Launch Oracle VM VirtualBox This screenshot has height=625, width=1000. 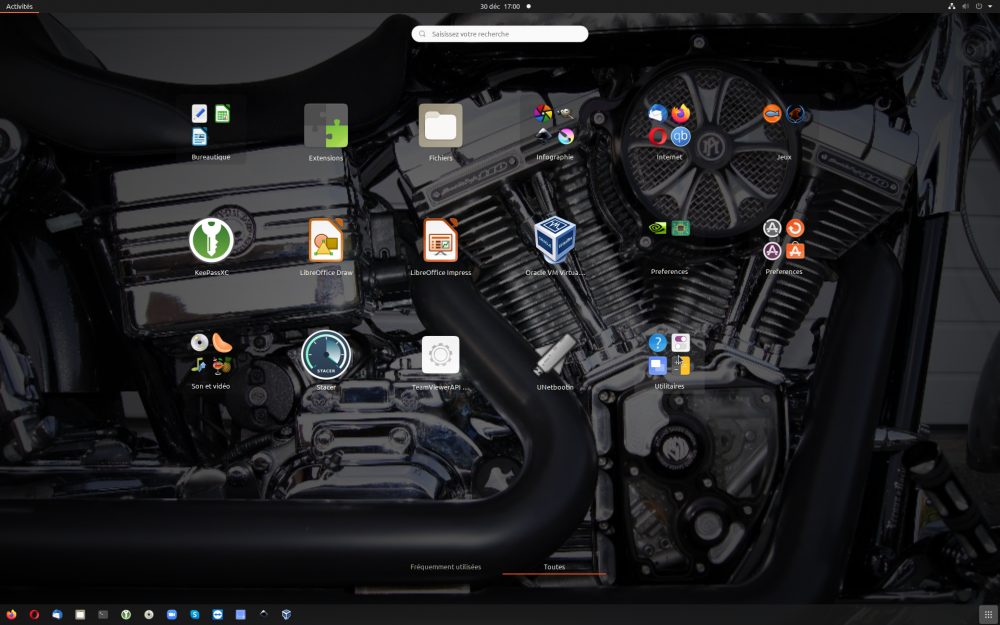tap(555, 241)
